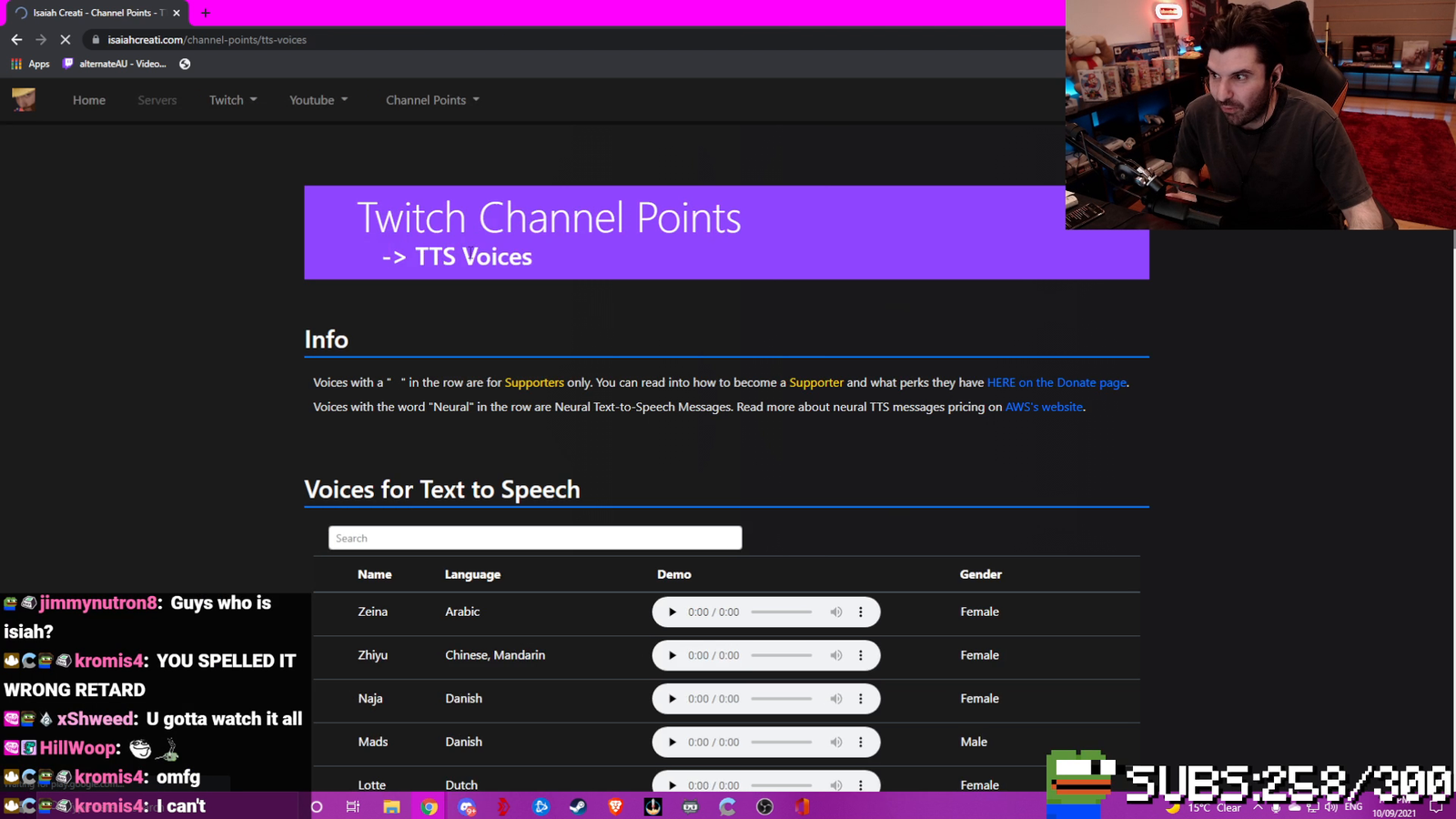Play the Zhiyu Mandarin voice demo

[x=672, y=655]
